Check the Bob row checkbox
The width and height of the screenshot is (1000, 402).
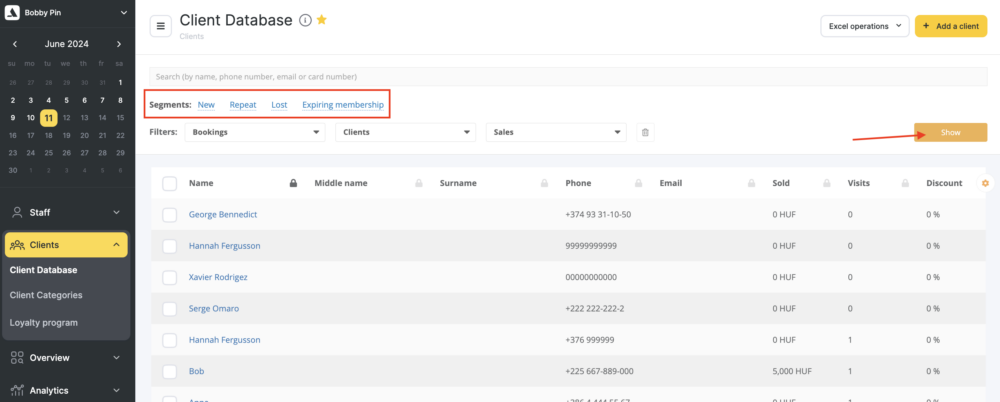pyautogui.click(x=170, y=371)
